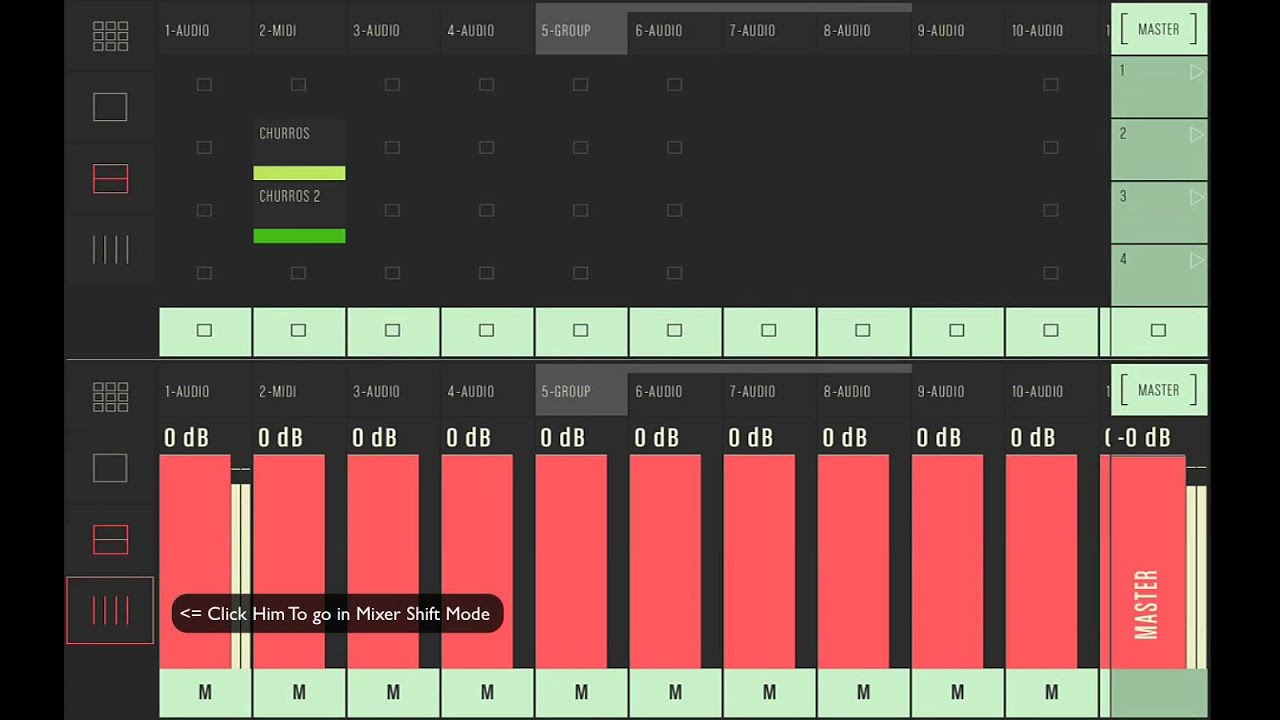The image size is (1280, 720).
Task: Select 3-AUDIO header in mixer panel
Action: pyautogui.click(x=393, y=392)
